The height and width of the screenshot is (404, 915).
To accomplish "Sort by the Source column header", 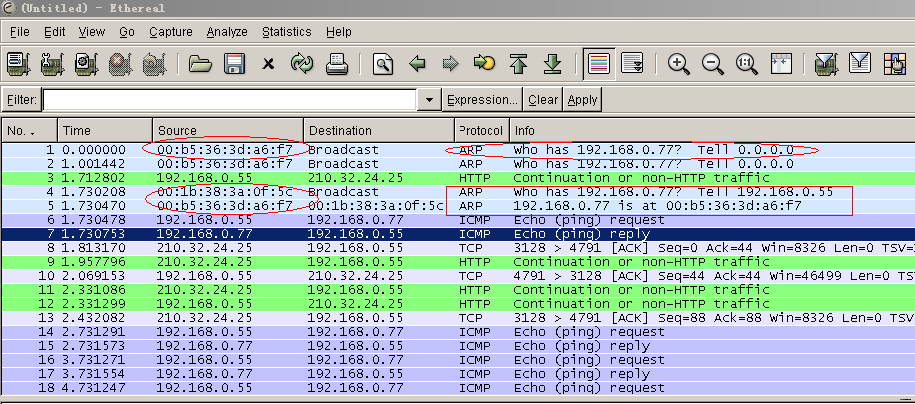I will [x=228, y=130].
